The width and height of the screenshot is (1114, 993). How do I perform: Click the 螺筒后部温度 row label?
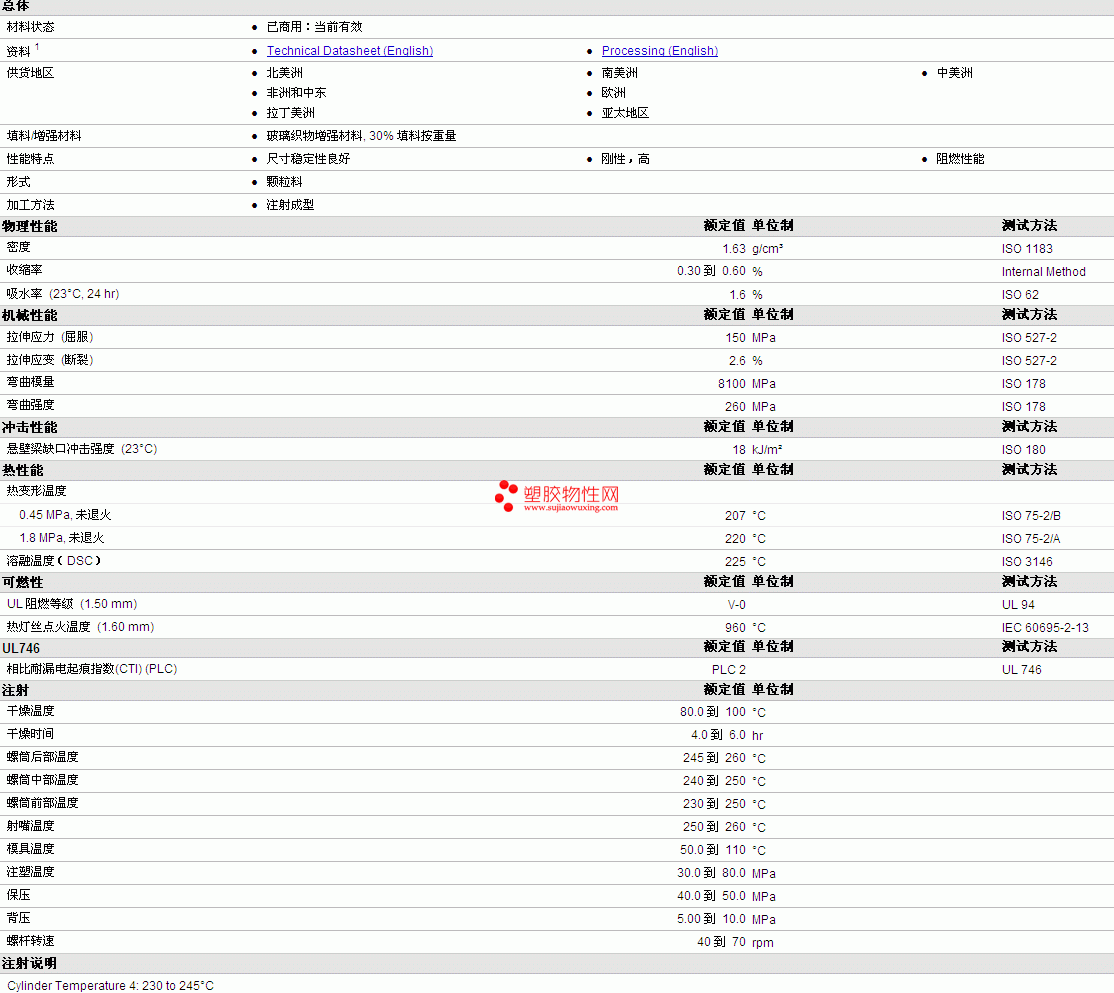[43, 757]
